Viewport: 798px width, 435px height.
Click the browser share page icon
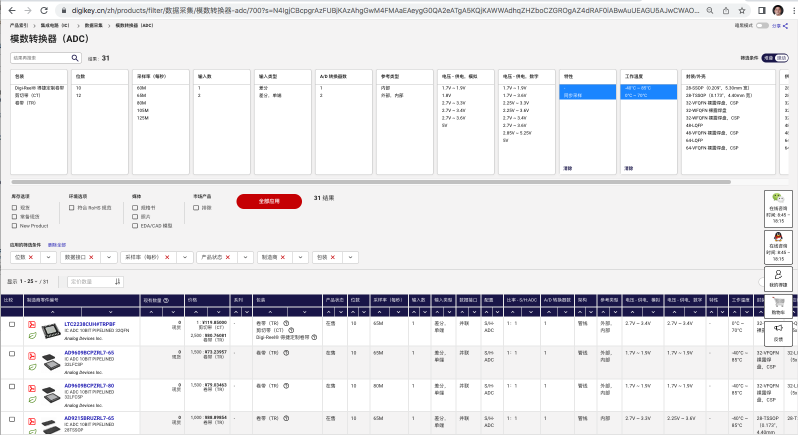click(x=726, y=10)
